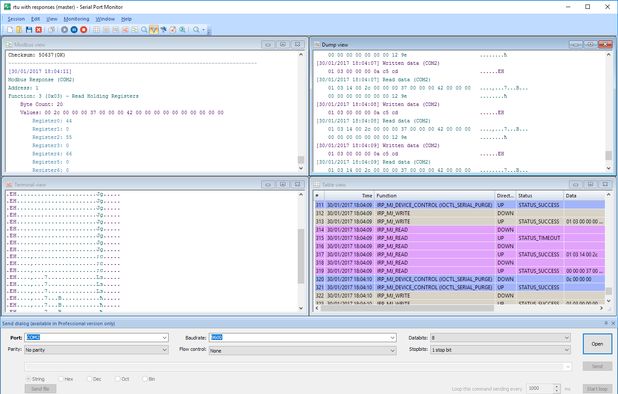This screenshot has width=618, height=394.
Task: Click the Dump view vertical scrollbar
Action: click(x=609, y=112)
